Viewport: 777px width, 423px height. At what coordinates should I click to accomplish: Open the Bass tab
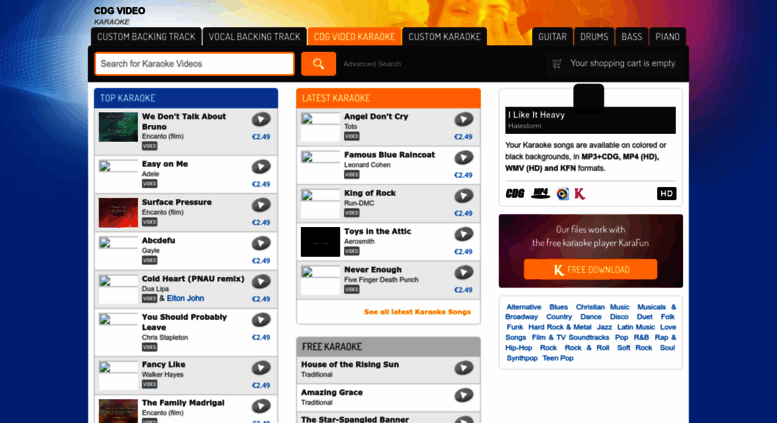(x=632, y=37)
